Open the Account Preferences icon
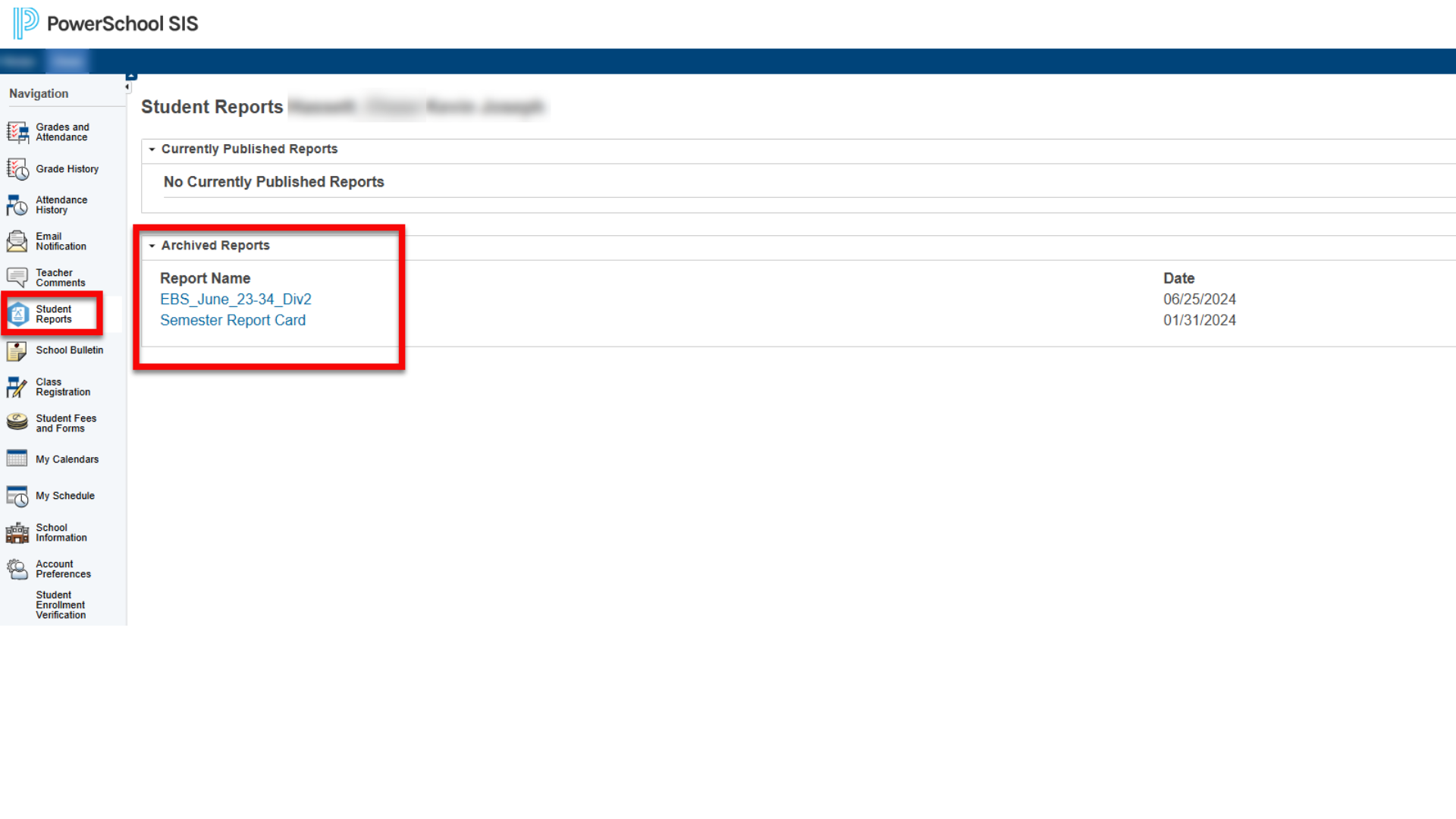 [17, 569]
